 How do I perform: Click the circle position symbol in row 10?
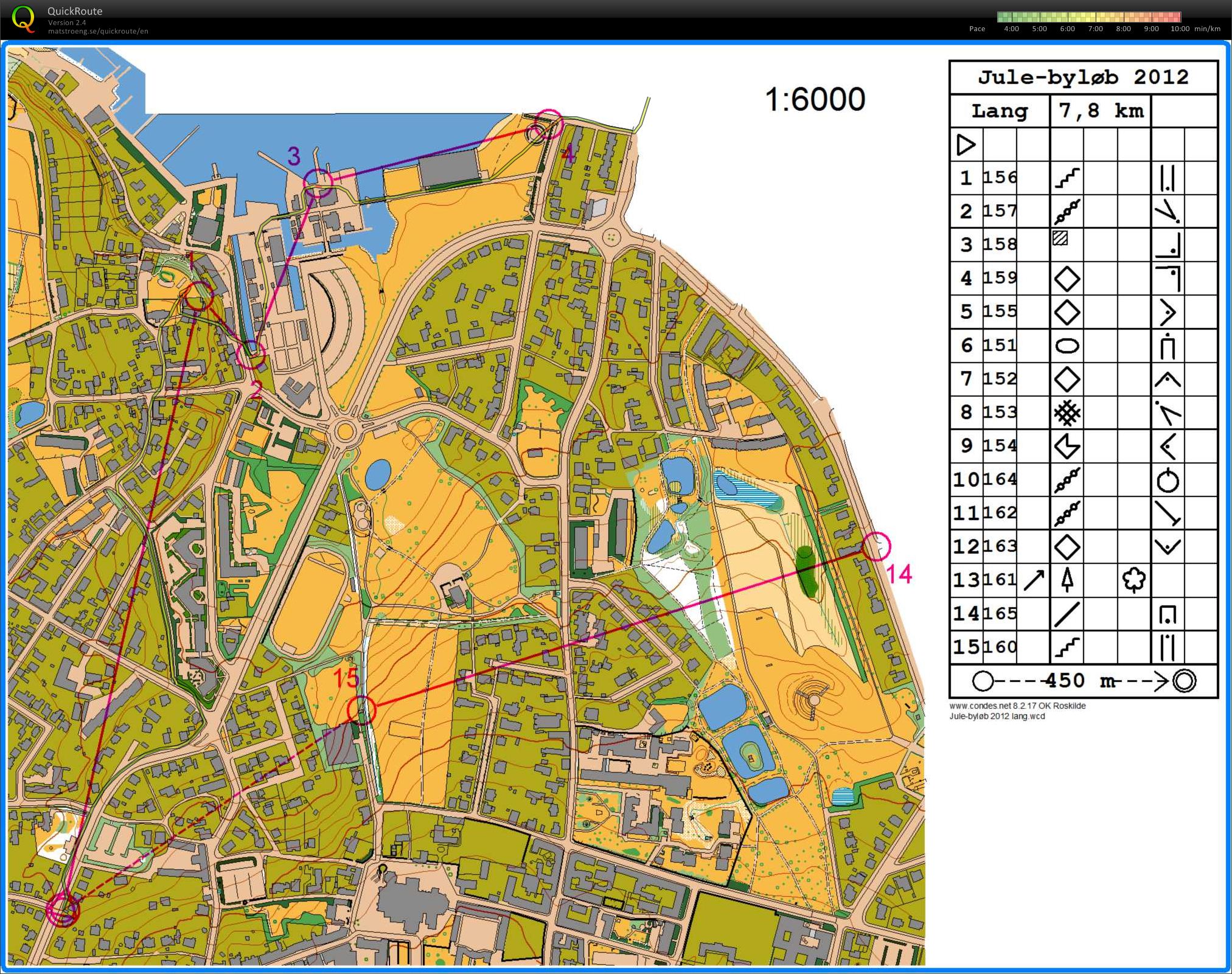pos(1168,481)
